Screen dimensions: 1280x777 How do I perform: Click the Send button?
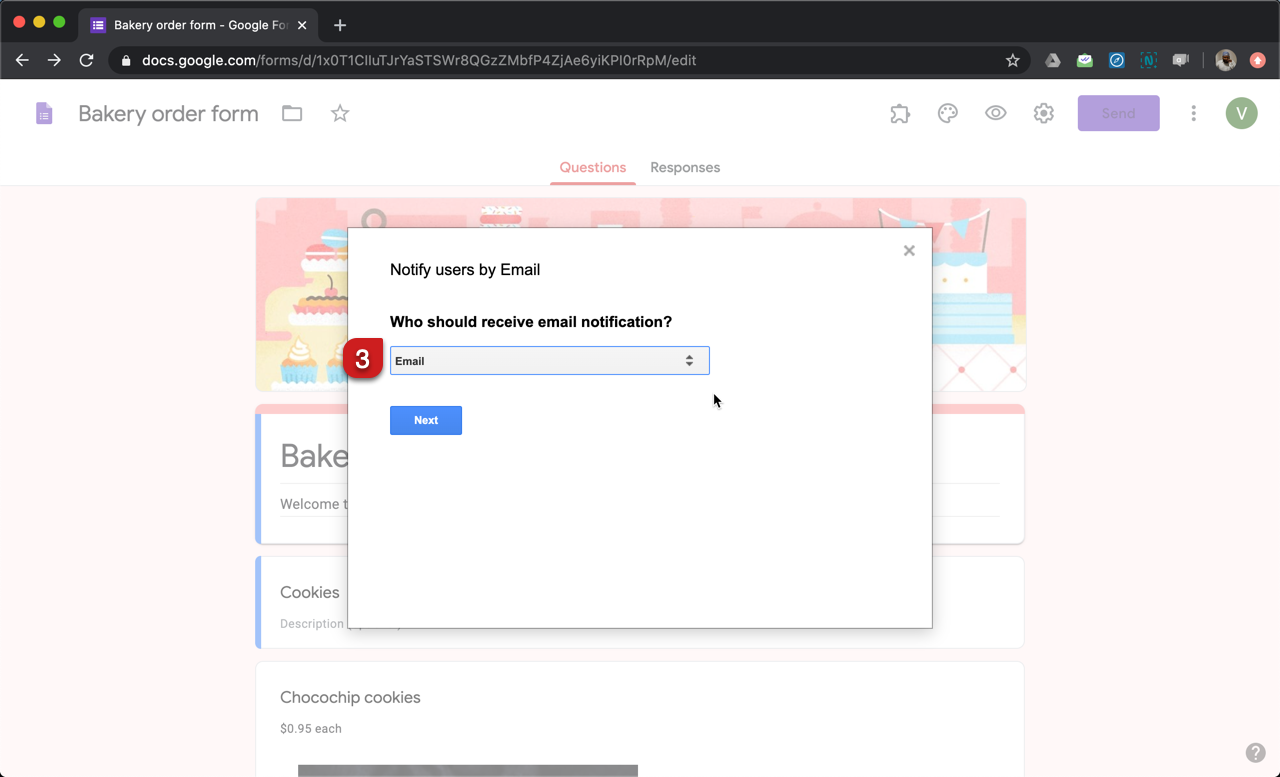1118,113
